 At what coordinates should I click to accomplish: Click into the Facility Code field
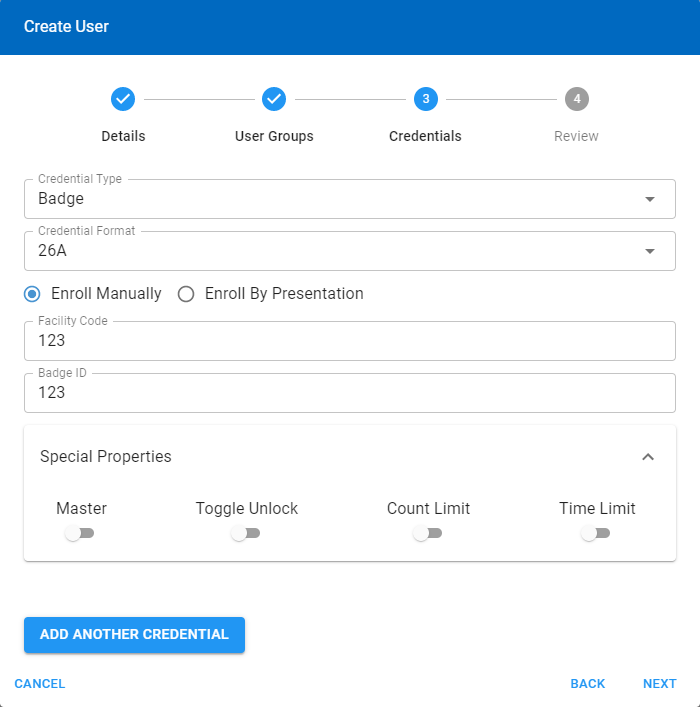[349, 341]
